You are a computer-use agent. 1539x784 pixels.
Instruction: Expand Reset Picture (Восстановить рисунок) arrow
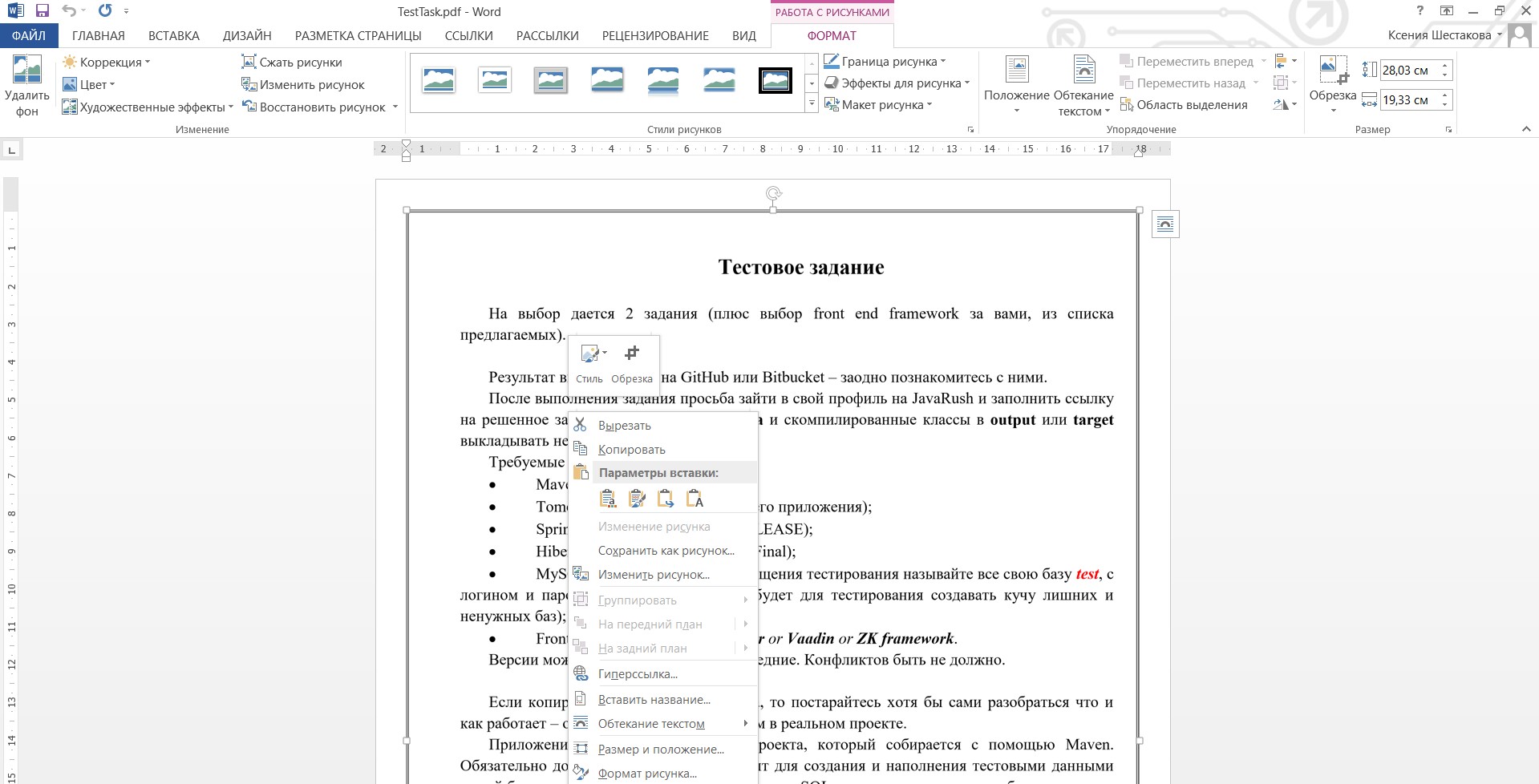click(395, 107)
